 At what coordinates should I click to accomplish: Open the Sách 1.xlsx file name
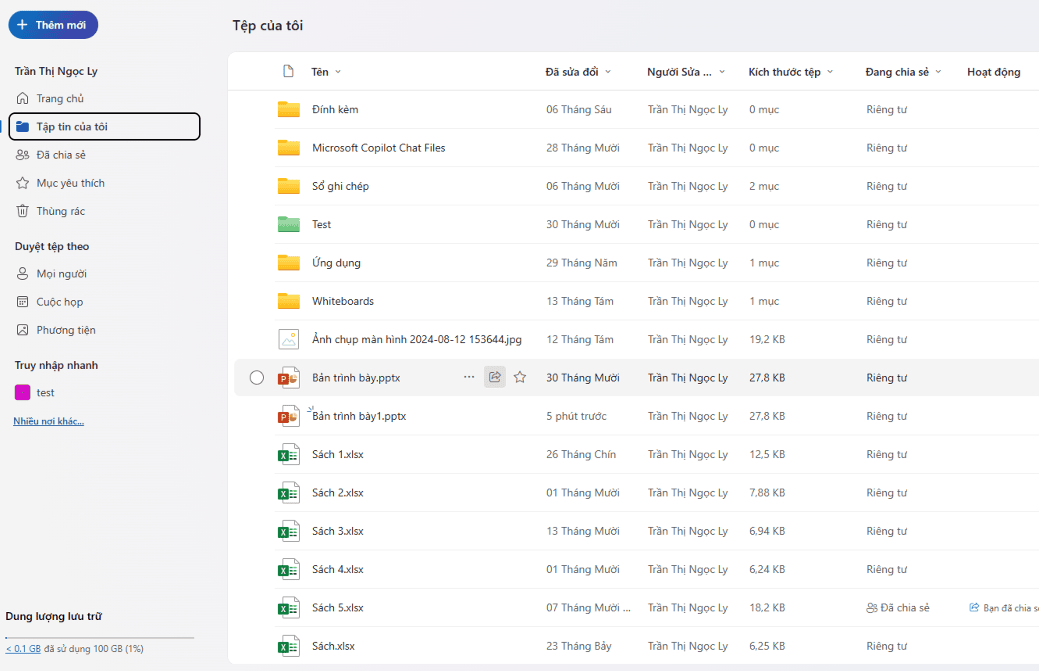point(338,454)
